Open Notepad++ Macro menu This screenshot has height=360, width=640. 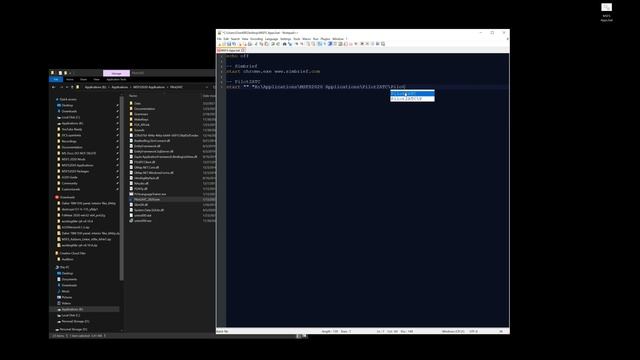coord(307,39)
